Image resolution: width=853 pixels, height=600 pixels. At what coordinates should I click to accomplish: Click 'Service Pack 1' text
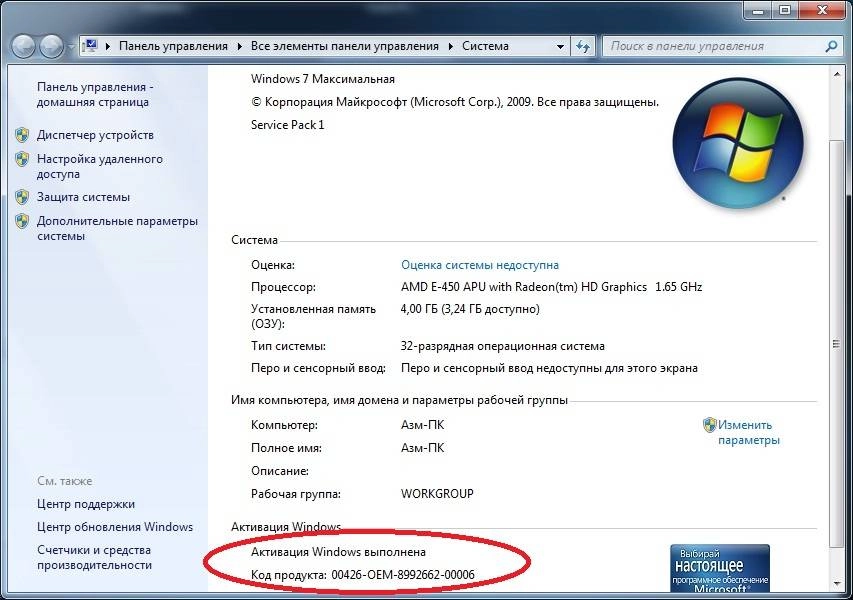click(x=287, y=125)
